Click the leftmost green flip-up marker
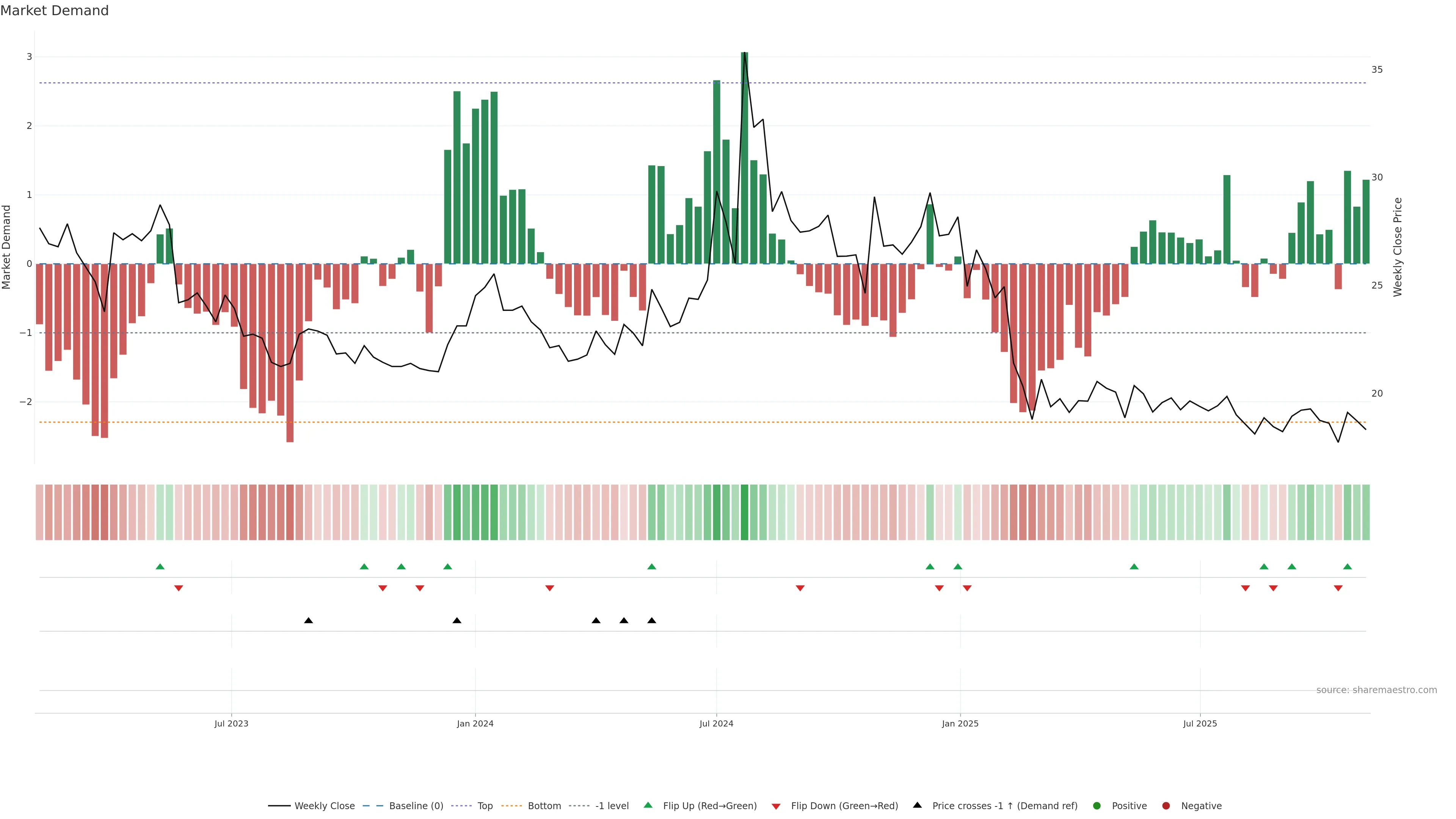Image resolution: width=1456 pixels, height=819 pixels. [160, 566]
